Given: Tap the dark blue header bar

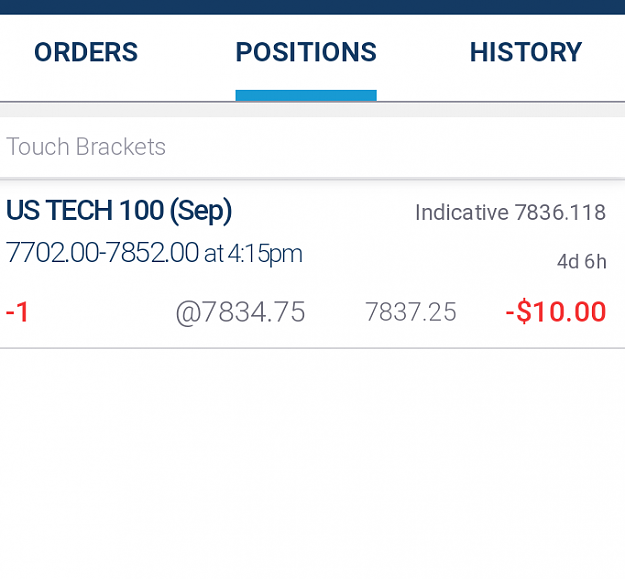Looking at the screenshot, I should click(312, 7).
